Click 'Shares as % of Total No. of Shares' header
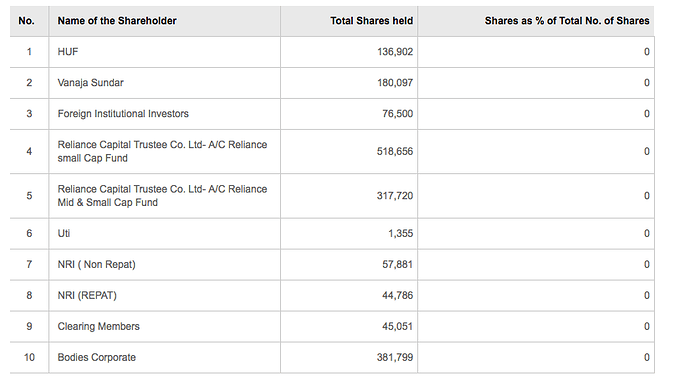This screenshot has width=690, height=390. [x=567, y=21]
